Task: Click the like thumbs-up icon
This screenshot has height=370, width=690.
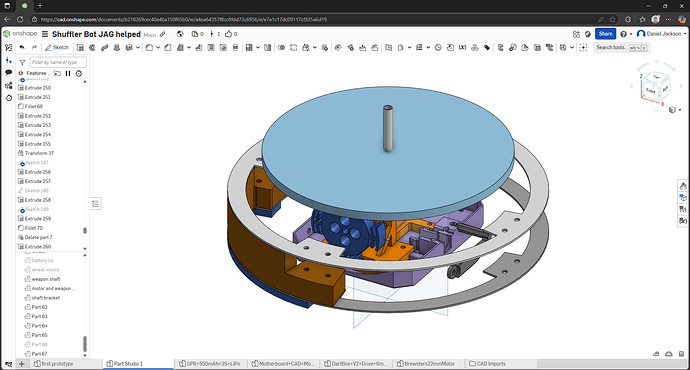Action: 228,34
